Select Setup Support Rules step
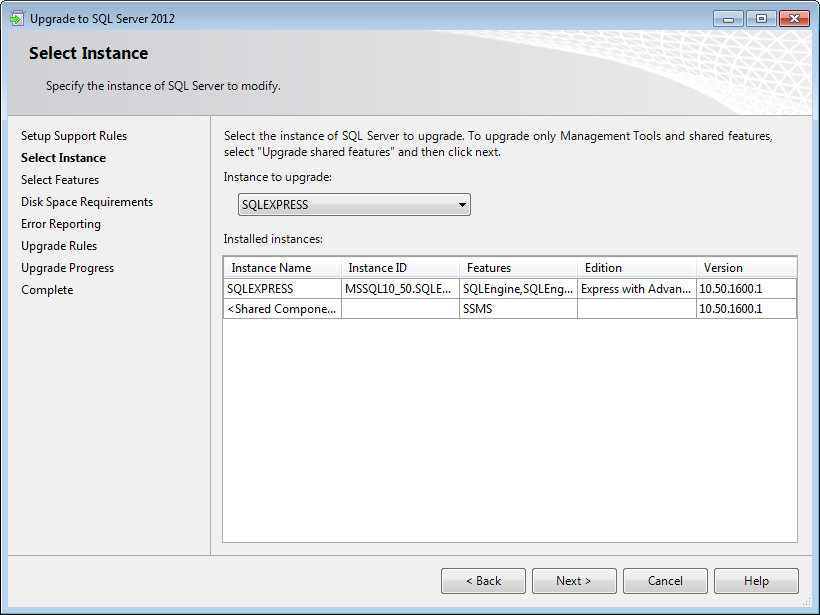This screenshot has height=615, width=820. pyautogui.click(x=74, y=136)
